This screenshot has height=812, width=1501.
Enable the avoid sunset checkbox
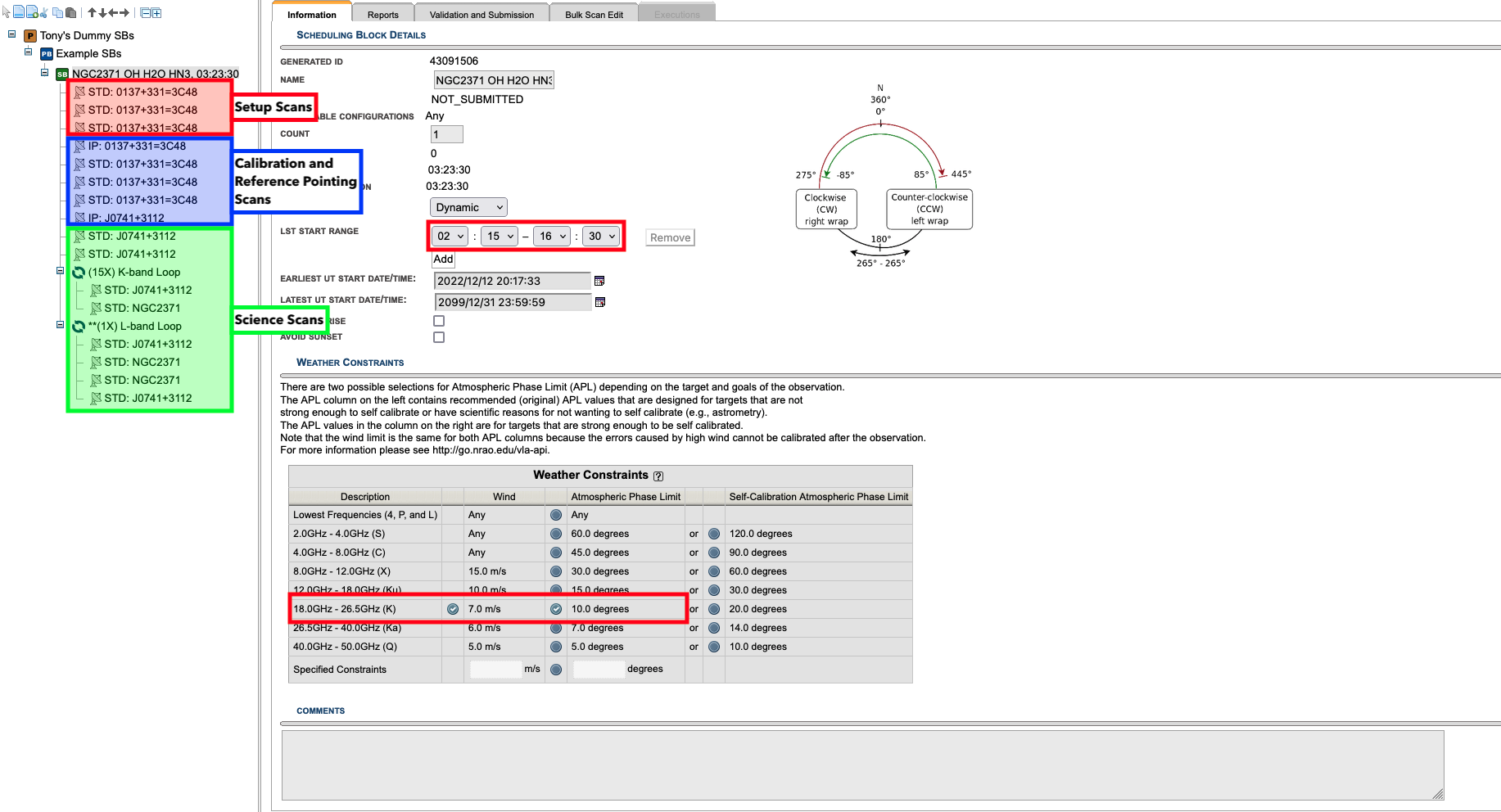point(439,337)
